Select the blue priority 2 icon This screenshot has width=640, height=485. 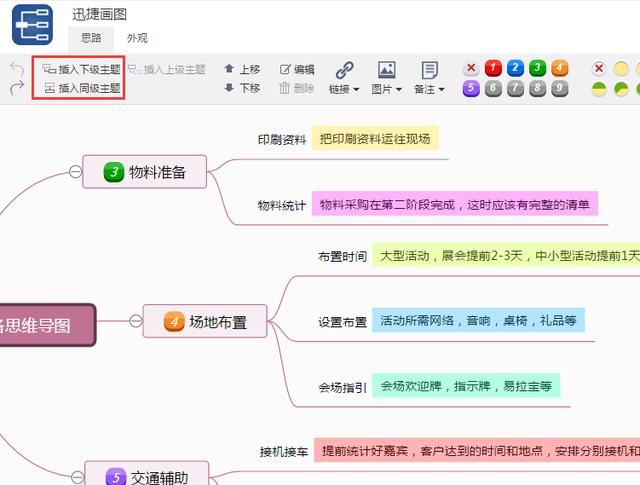tap(515, 68)
